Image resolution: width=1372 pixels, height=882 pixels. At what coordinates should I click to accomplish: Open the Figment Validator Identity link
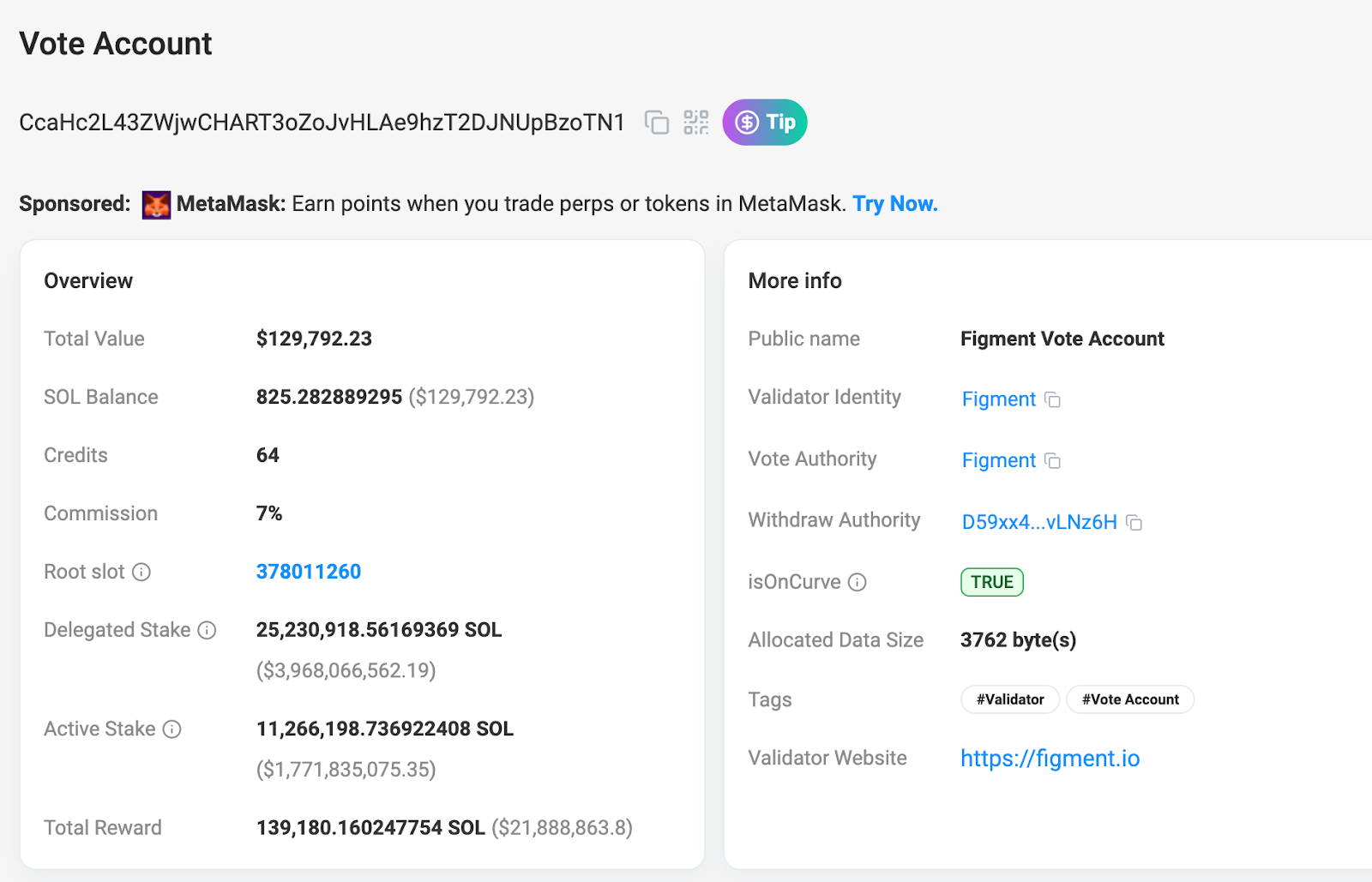pyautogui.click(x=999, y=399)
